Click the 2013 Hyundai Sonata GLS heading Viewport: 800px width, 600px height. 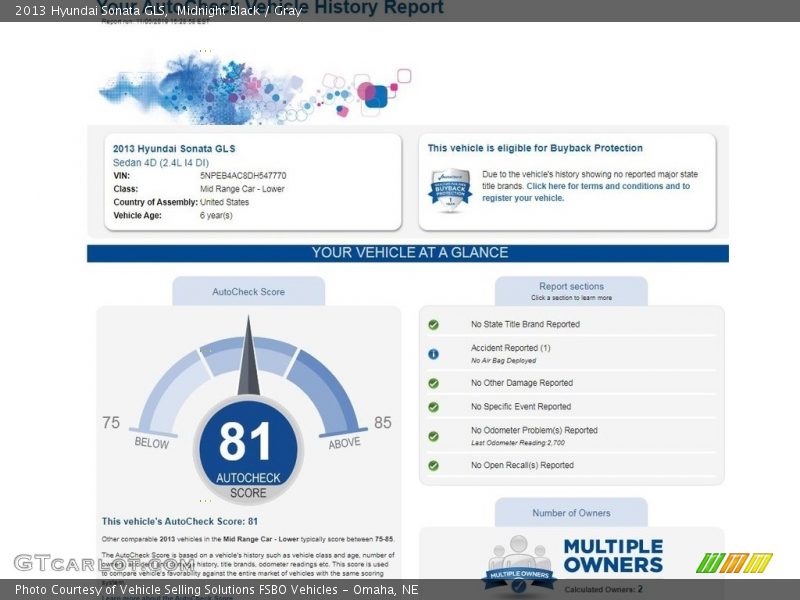(174, 148)
